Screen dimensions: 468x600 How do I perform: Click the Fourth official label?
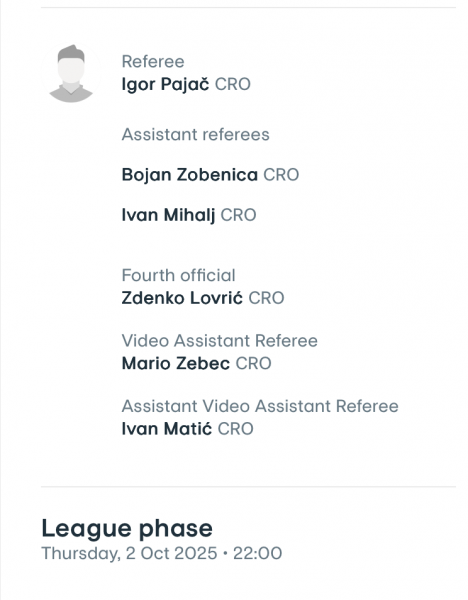point(178,276)
